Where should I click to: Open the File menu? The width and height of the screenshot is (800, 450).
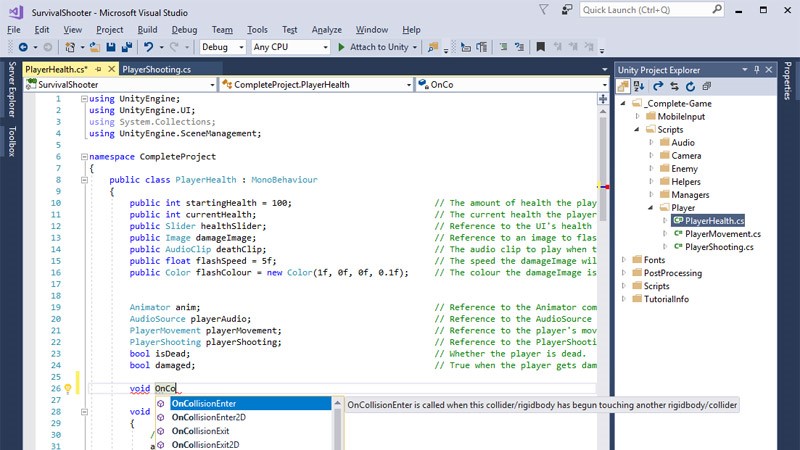pyautogui.click(x=14, y=30)
